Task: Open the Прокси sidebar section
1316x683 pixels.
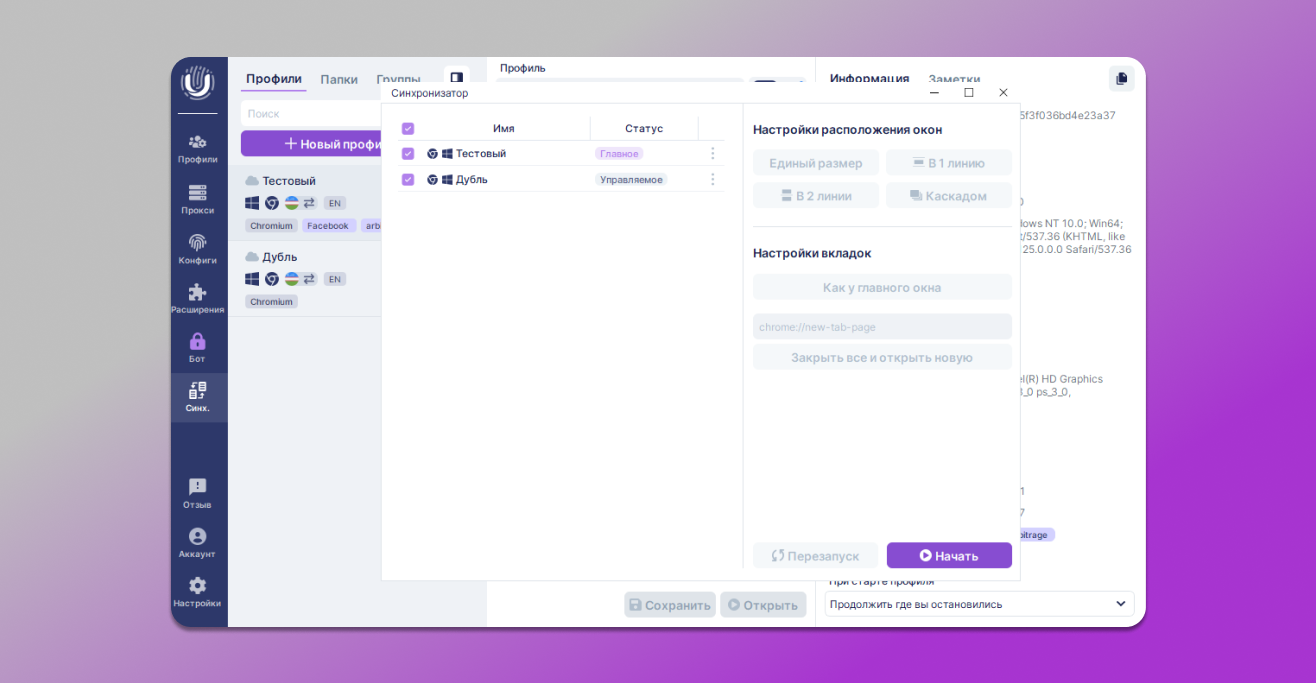Action: click(197, 199)
